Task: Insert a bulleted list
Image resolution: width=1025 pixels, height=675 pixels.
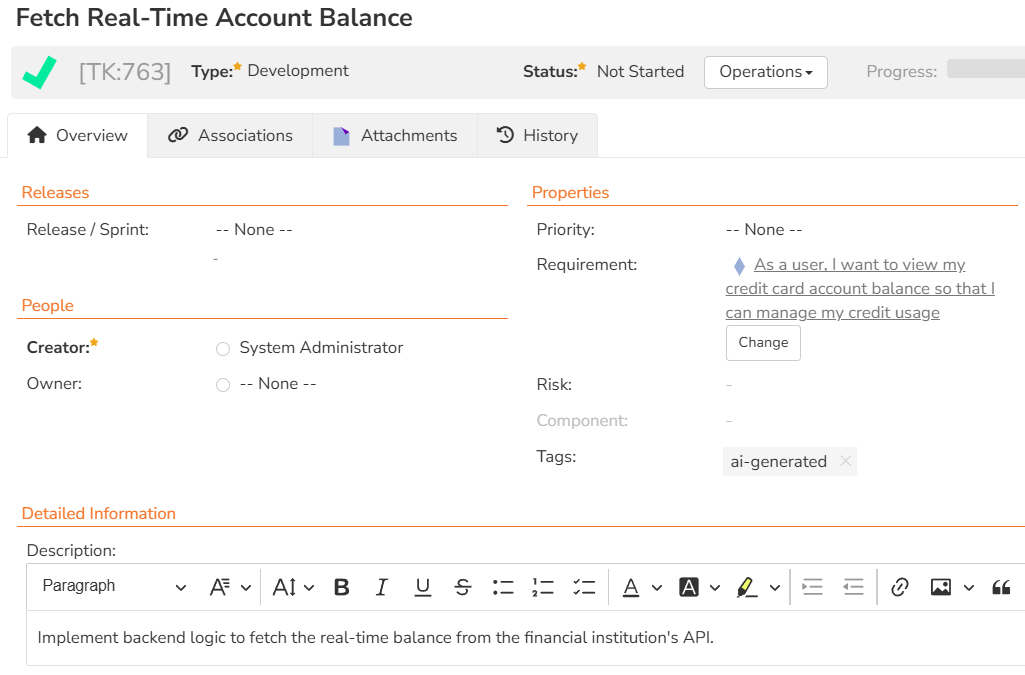Action: pos(502,588)
